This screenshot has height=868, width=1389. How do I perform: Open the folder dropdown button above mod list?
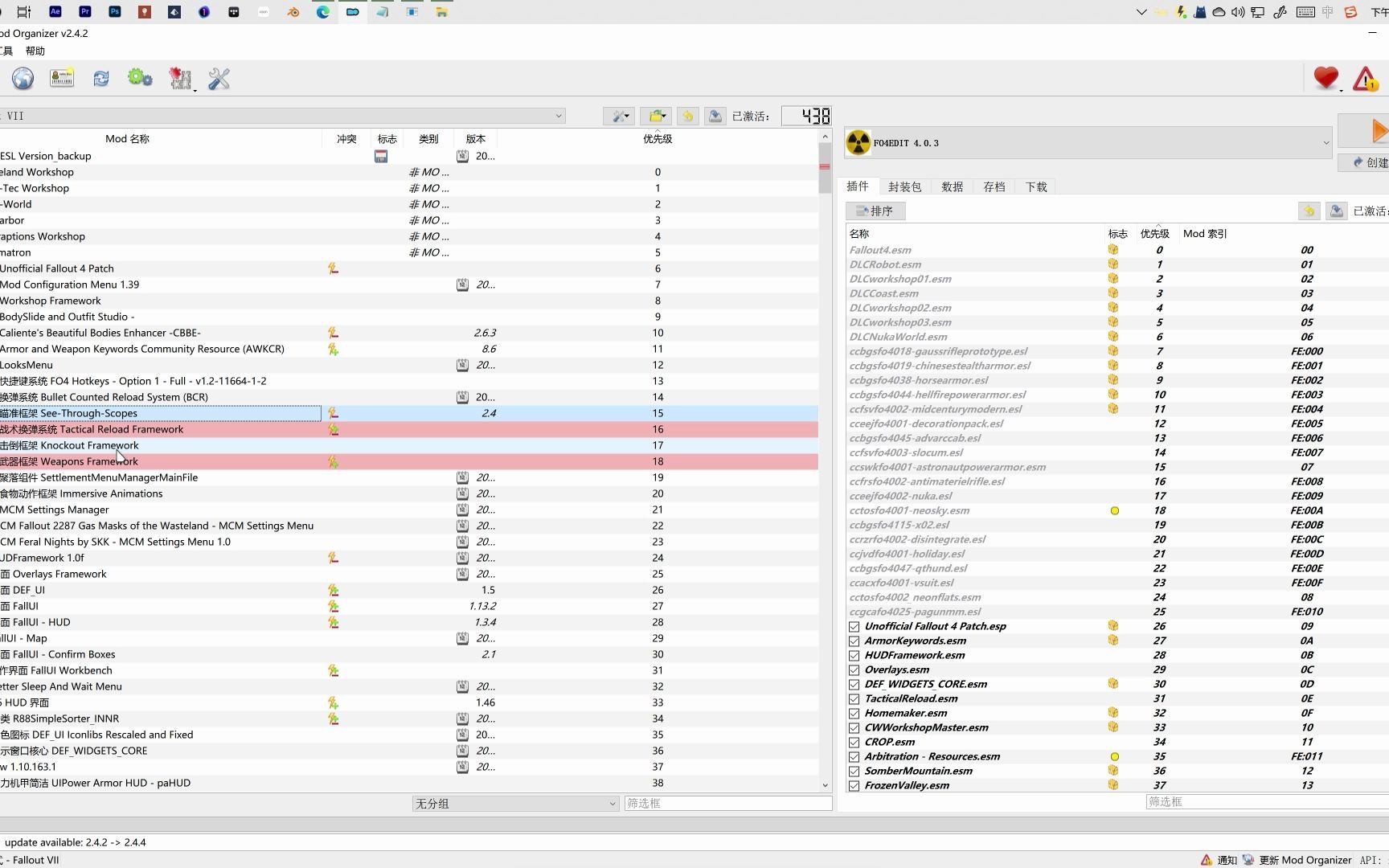(658, 117)
